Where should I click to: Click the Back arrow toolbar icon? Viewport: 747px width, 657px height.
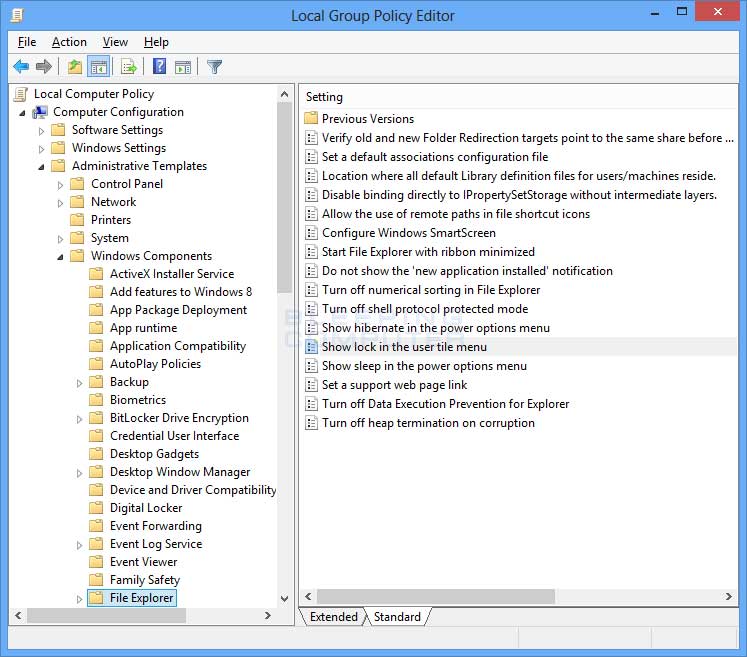tap(21, 67)
